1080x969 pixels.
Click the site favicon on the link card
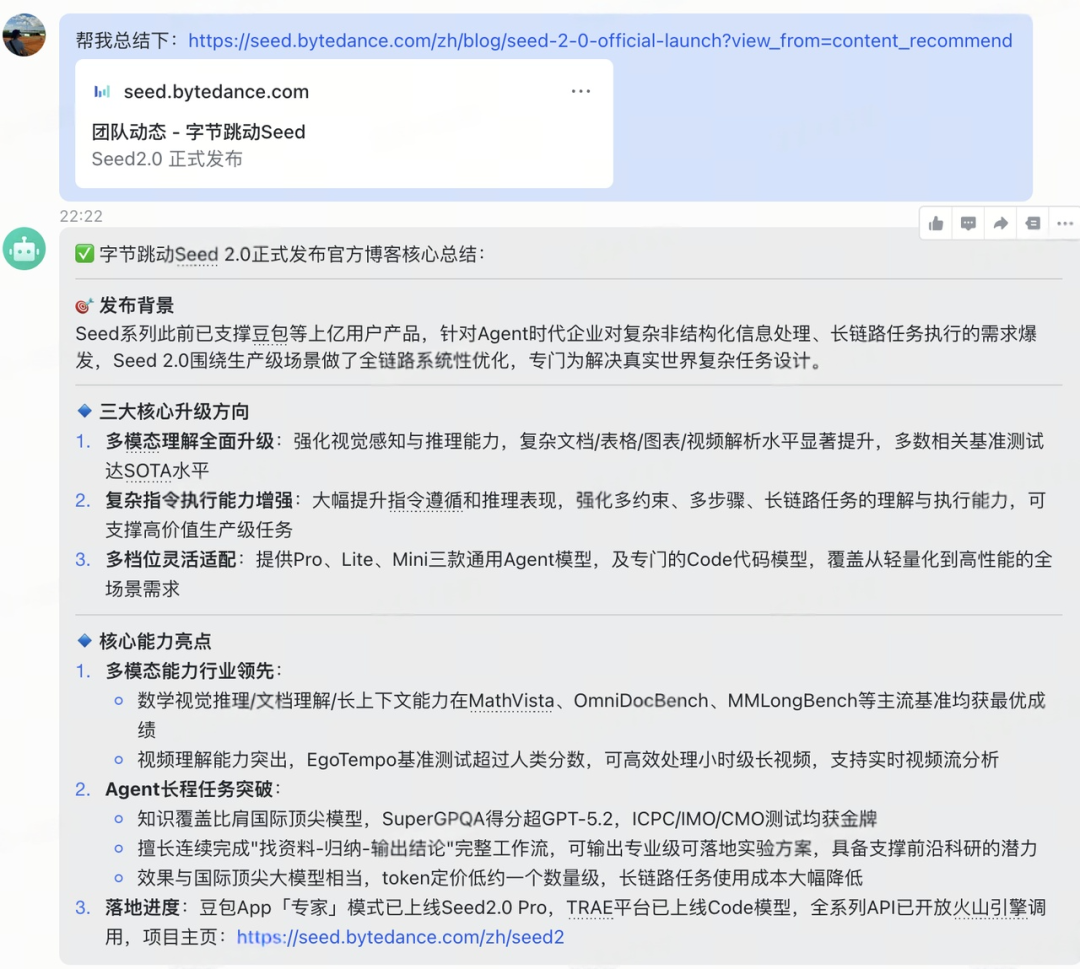[x=102, y=91]
